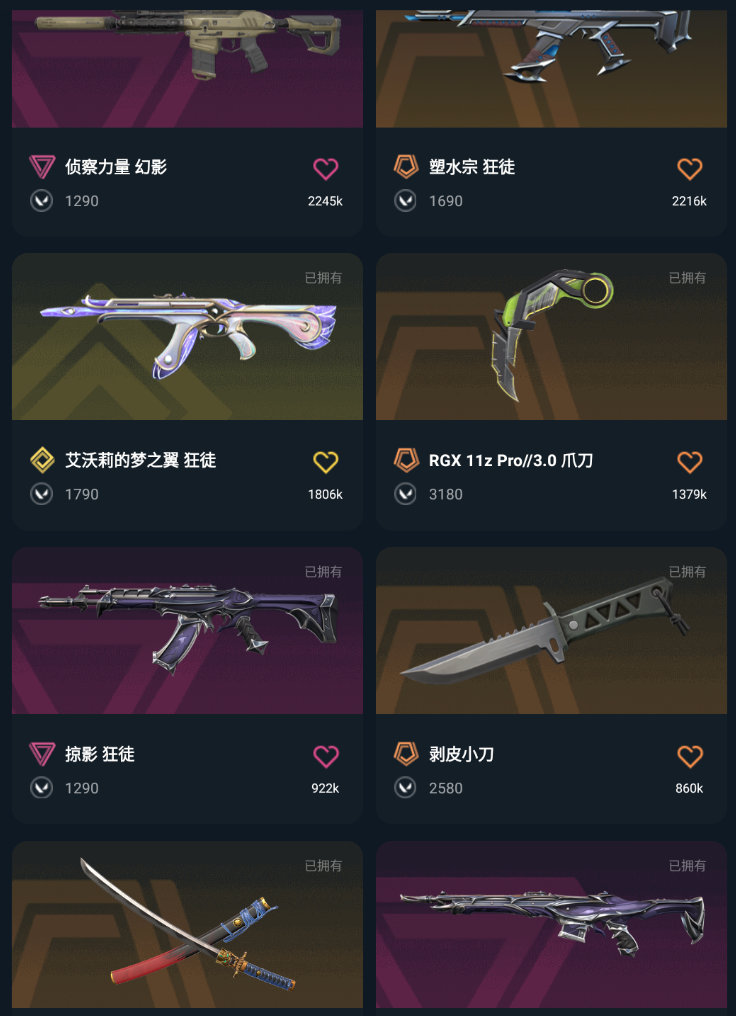Click the orange tier pentagon icon of 塑水宗 狂徒
736x1016 pixels.
(406, 167)
